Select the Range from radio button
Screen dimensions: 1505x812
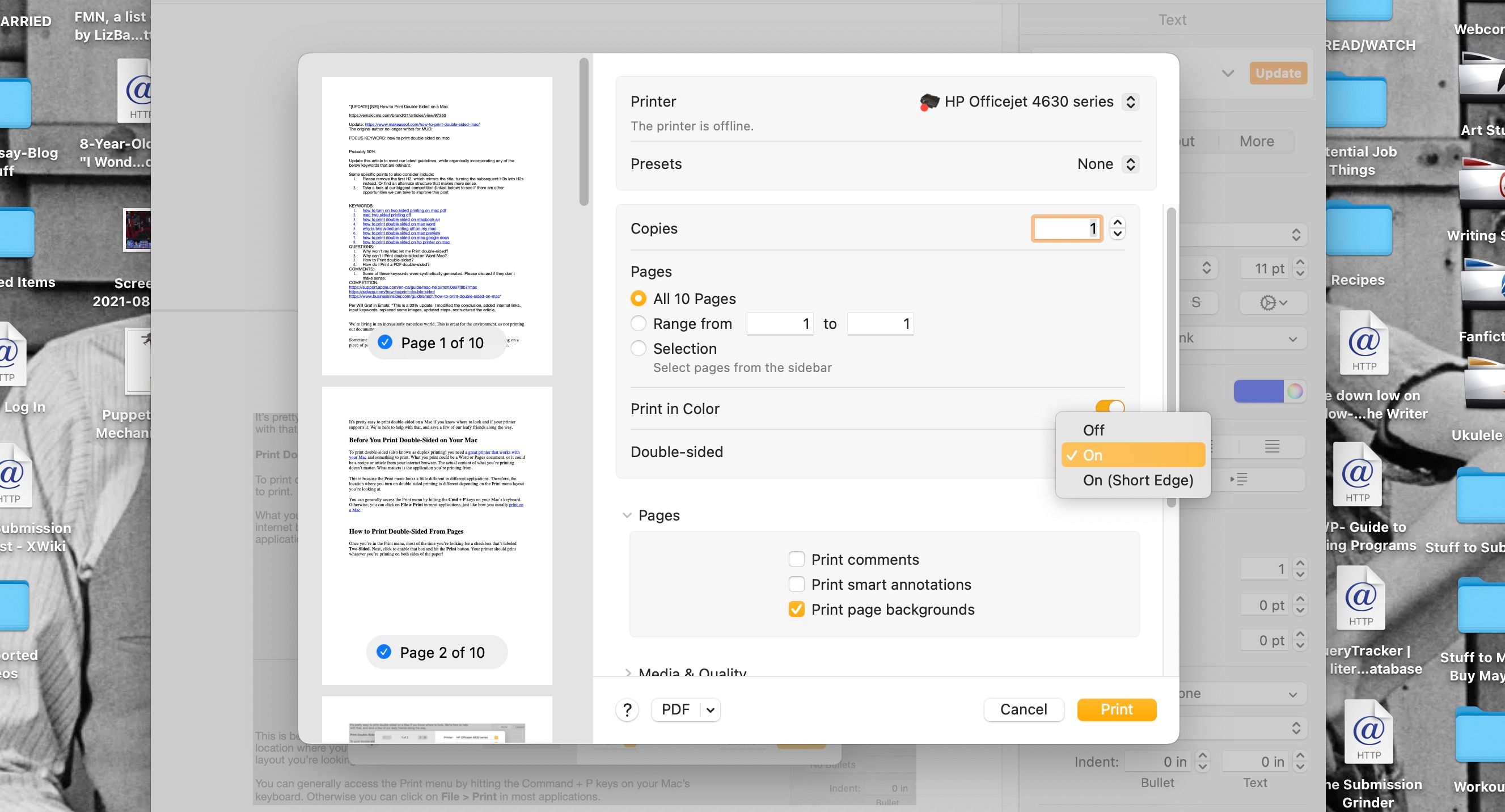[x=638, y=323]
